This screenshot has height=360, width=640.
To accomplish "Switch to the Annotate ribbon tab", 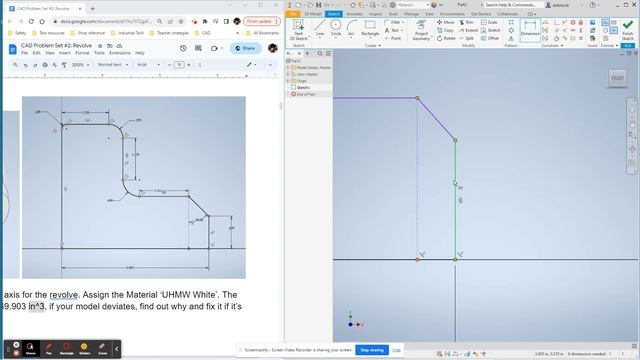I will pos(354,14).
